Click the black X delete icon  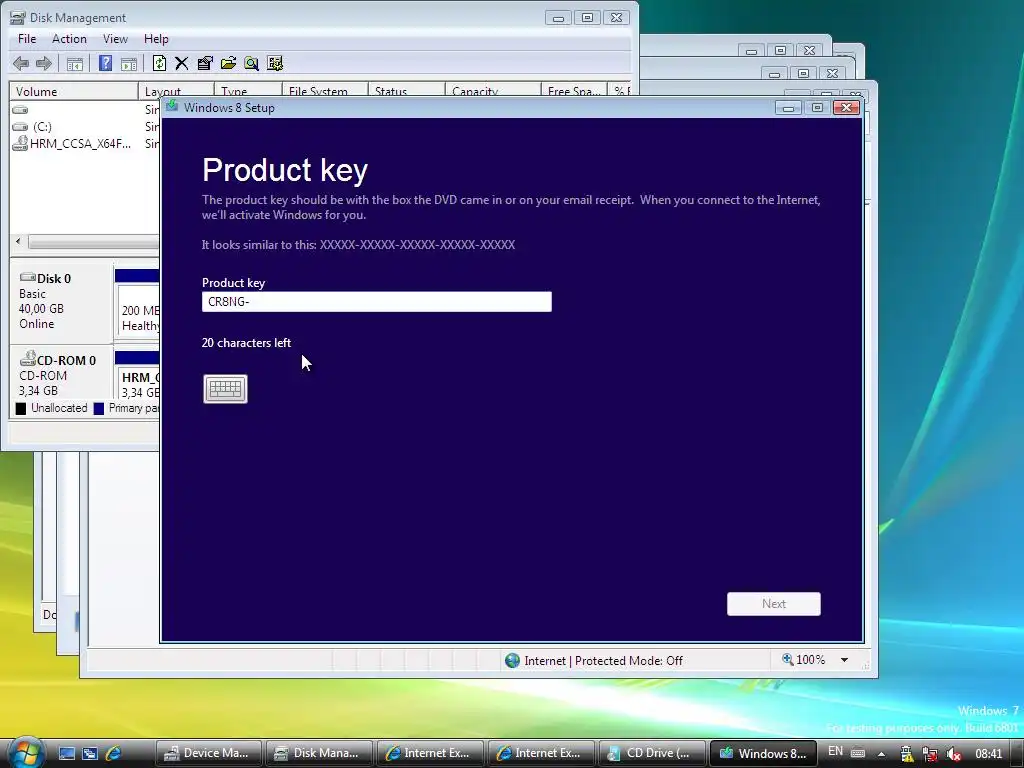coord(182,63)
